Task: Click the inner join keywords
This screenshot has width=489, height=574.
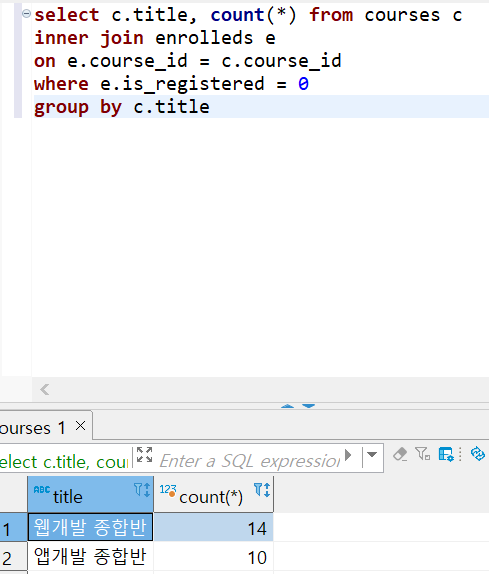Action: [89, 38]
